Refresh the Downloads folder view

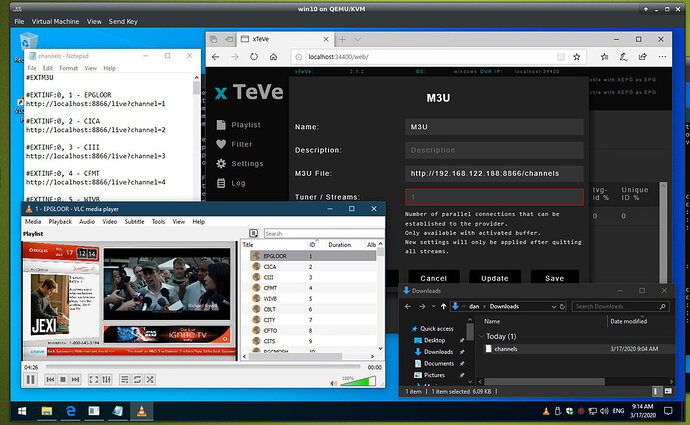(x=562, y=306)
